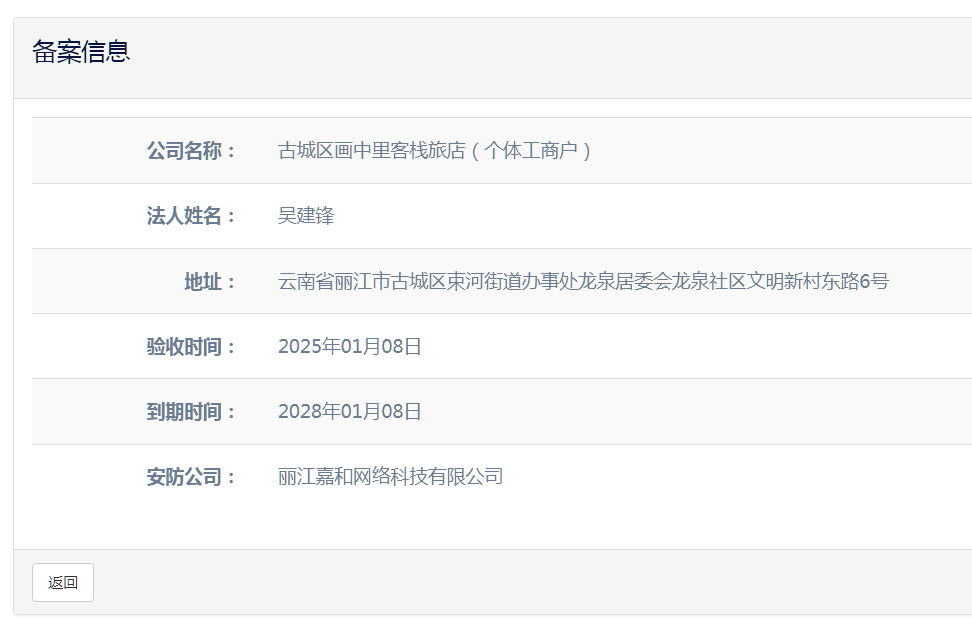The image size is (972, 637).
Task: Select the 公司名称 field label
Action: pos(190,151)
